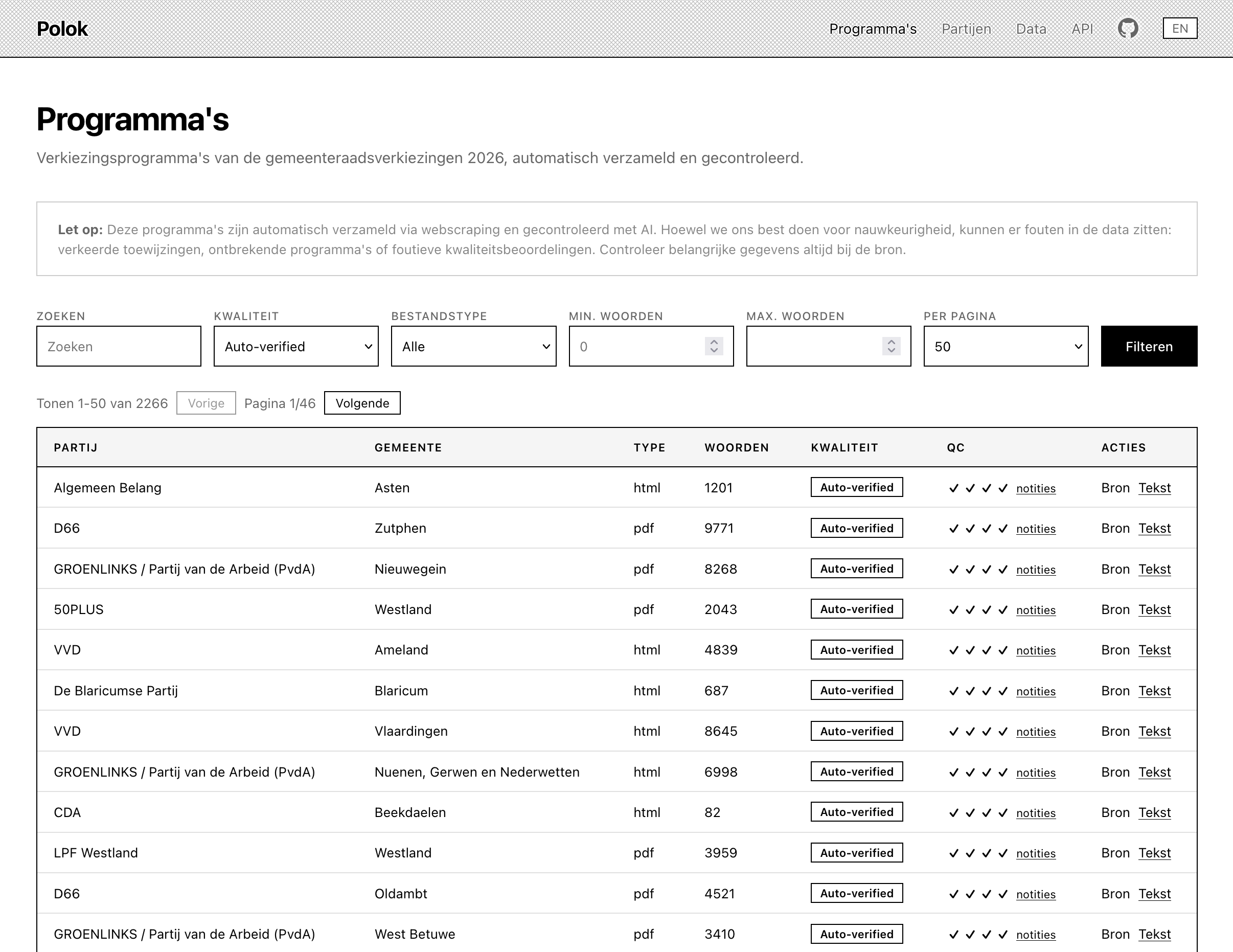Open the GitHub icon link

click(x=1127, y=28)
